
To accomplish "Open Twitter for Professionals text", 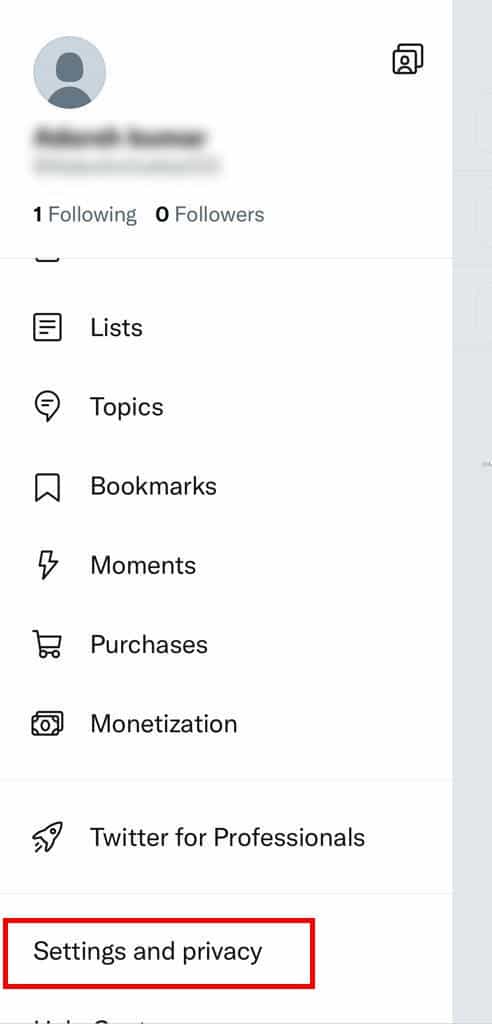I will click(227, 837).
